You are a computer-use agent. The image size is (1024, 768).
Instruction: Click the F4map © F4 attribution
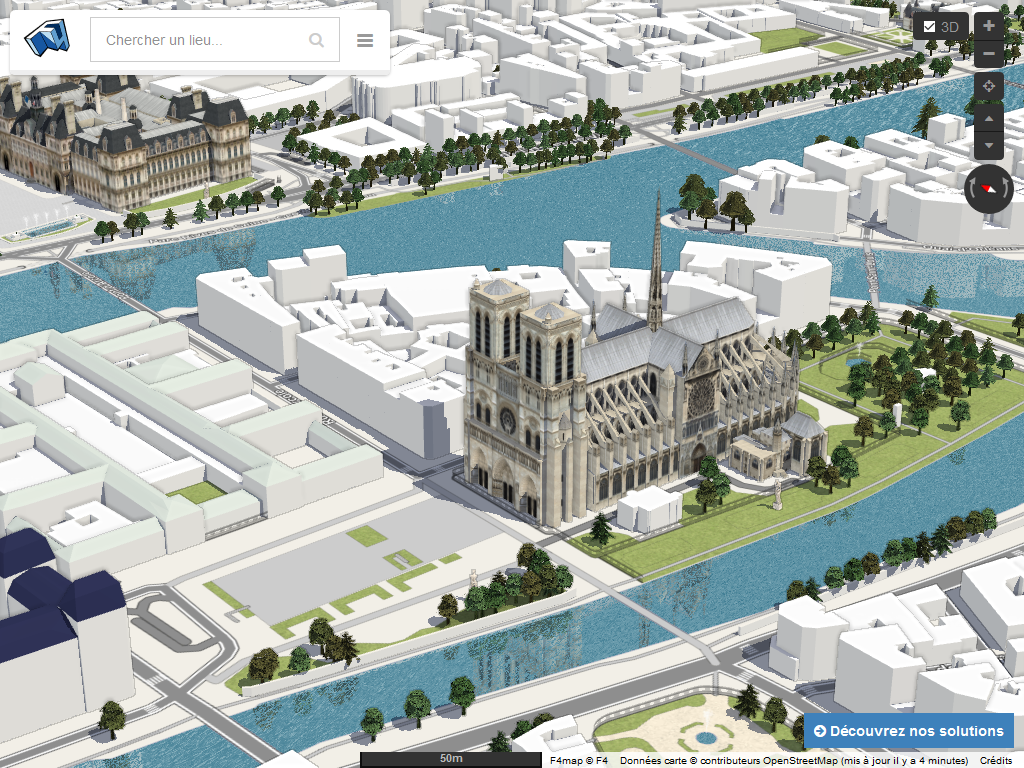578,760
